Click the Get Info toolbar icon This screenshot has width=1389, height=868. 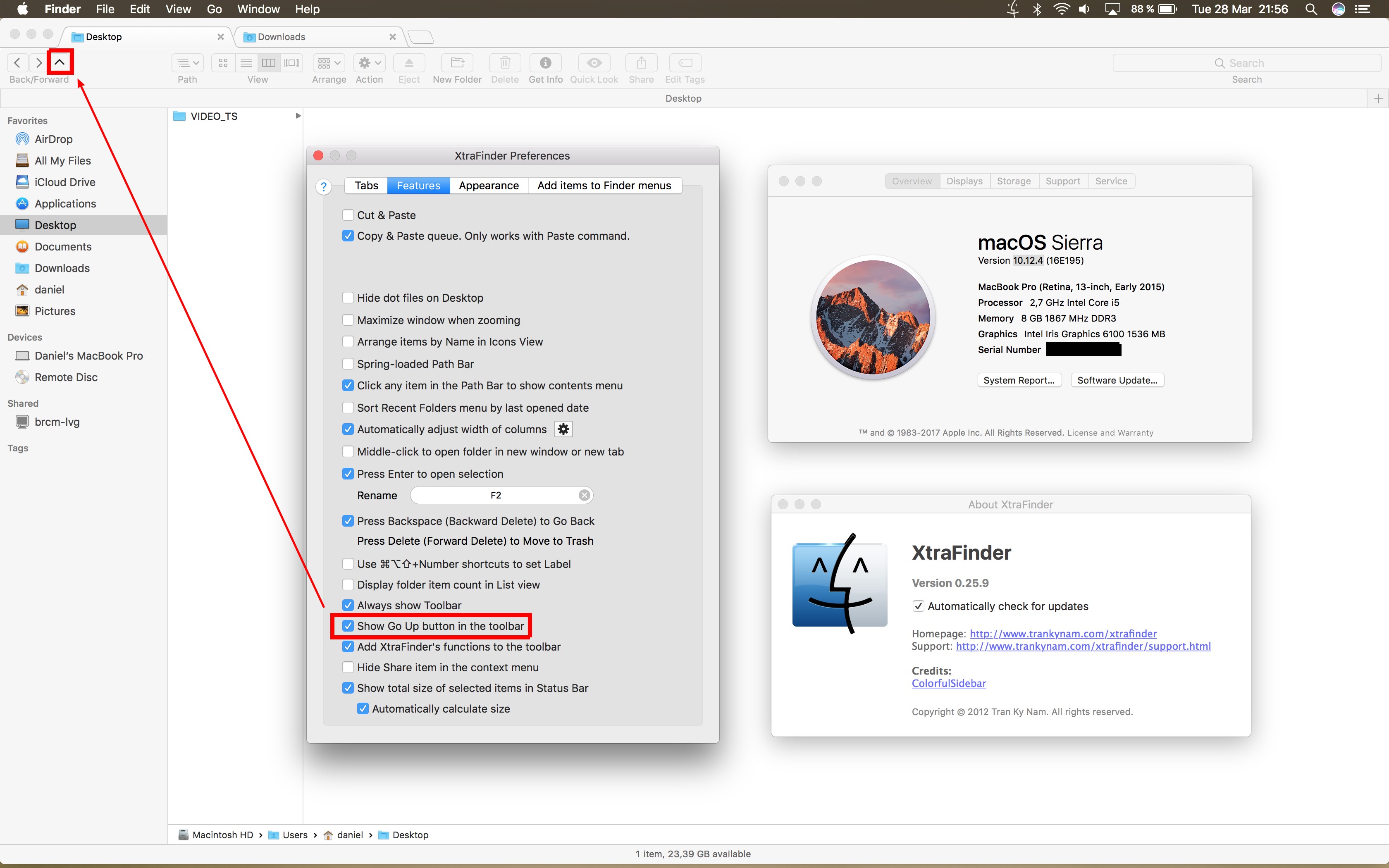click(x=545, y=63)
